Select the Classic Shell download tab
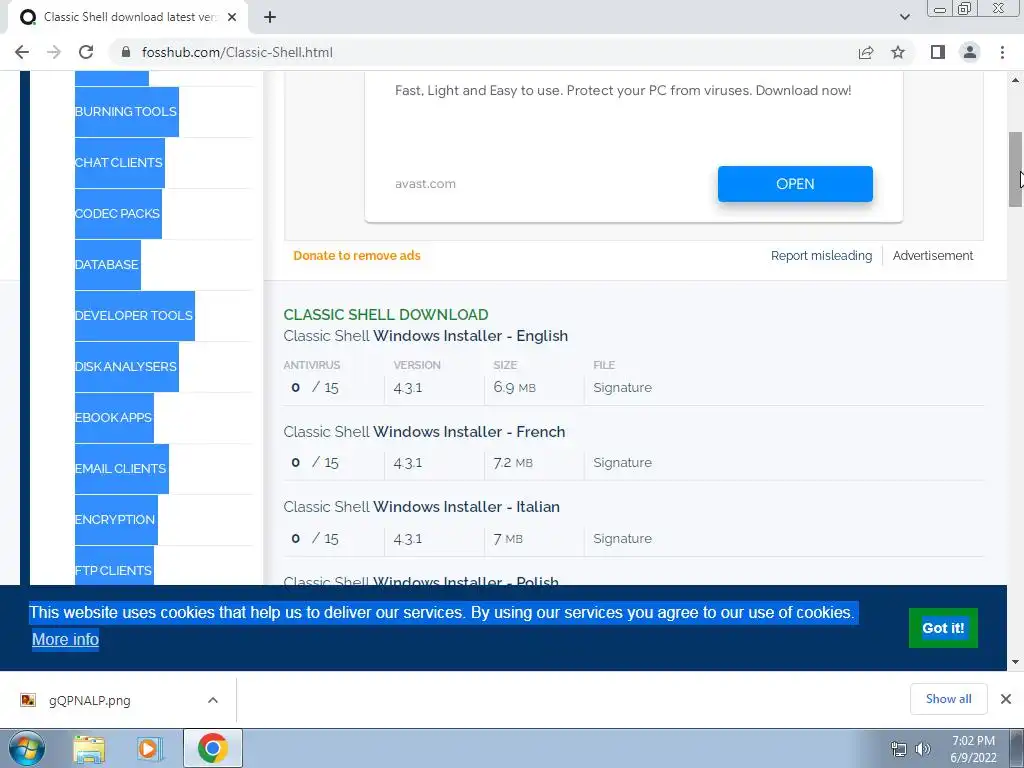The image size is (1024, 768). 127,18
